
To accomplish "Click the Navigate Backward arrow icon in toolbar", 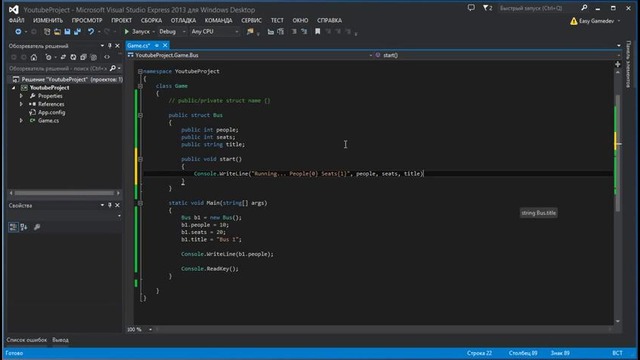I will [18, 31].
